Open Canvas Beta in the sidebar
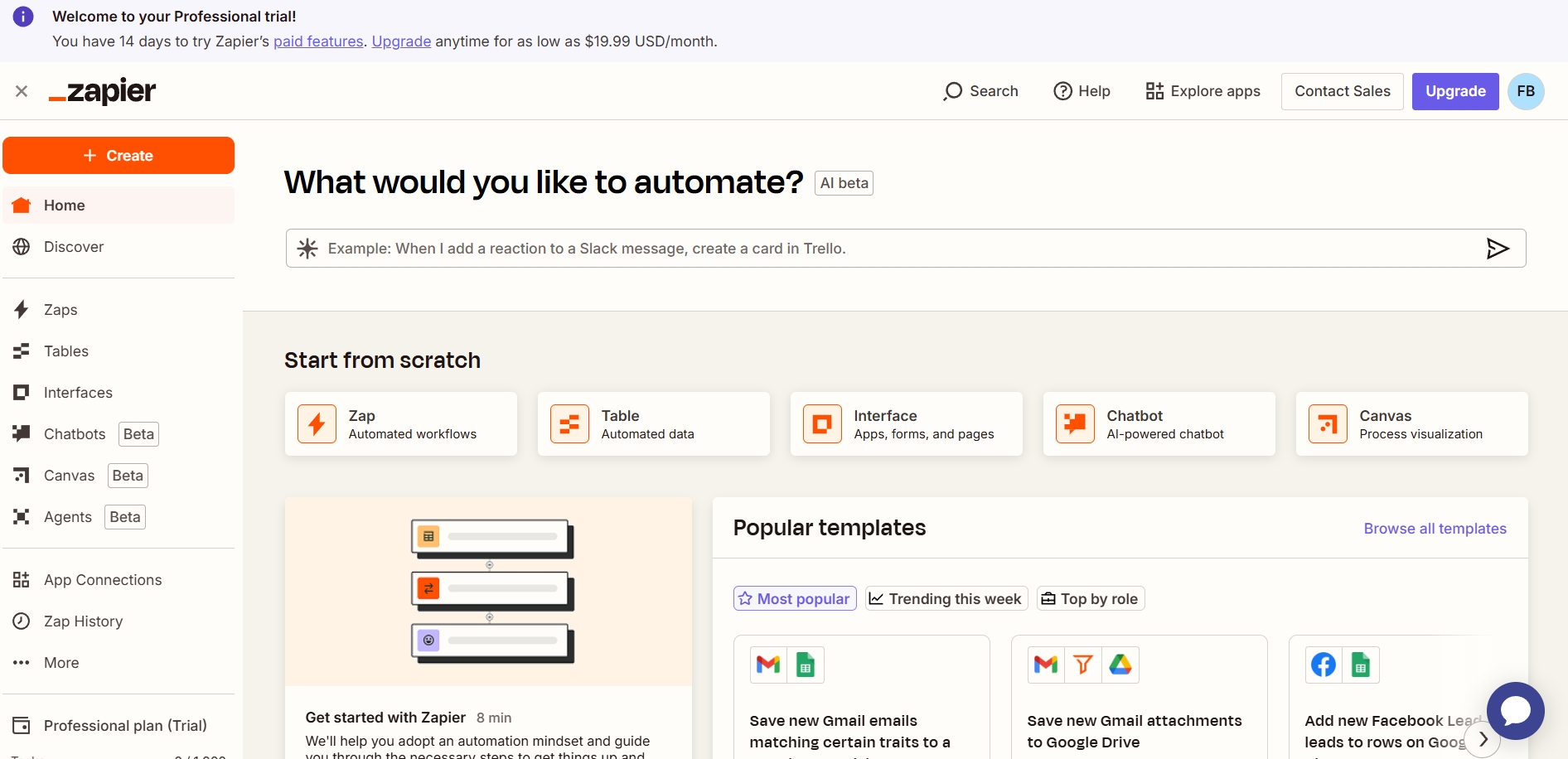 119,476
